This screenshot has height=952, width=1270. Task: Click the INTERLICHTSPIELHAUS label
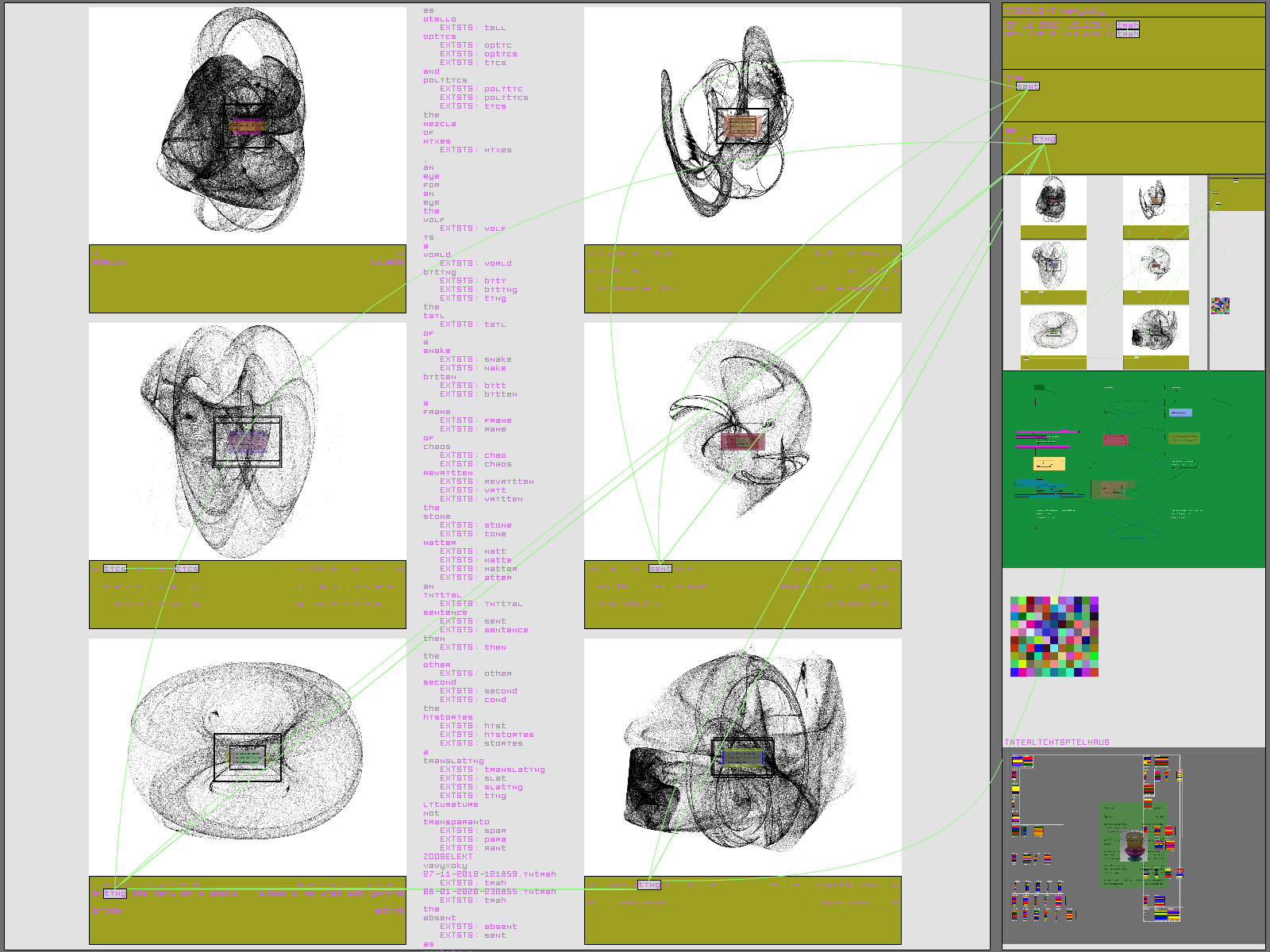pyautogui.click(x=1056, y=743)
